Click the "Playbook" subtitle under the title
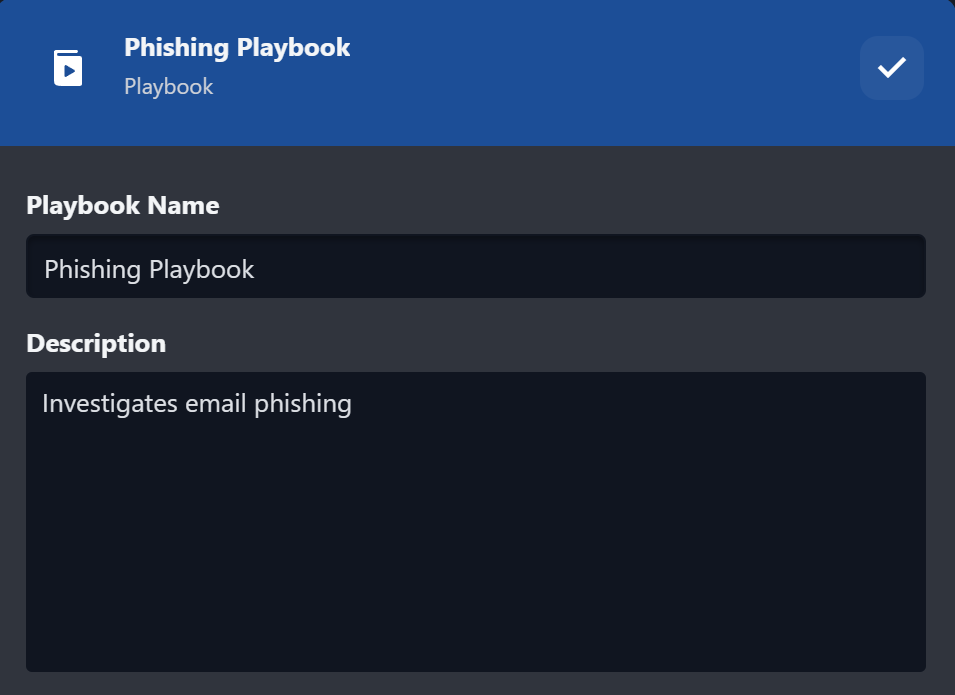 pos(168,87)
